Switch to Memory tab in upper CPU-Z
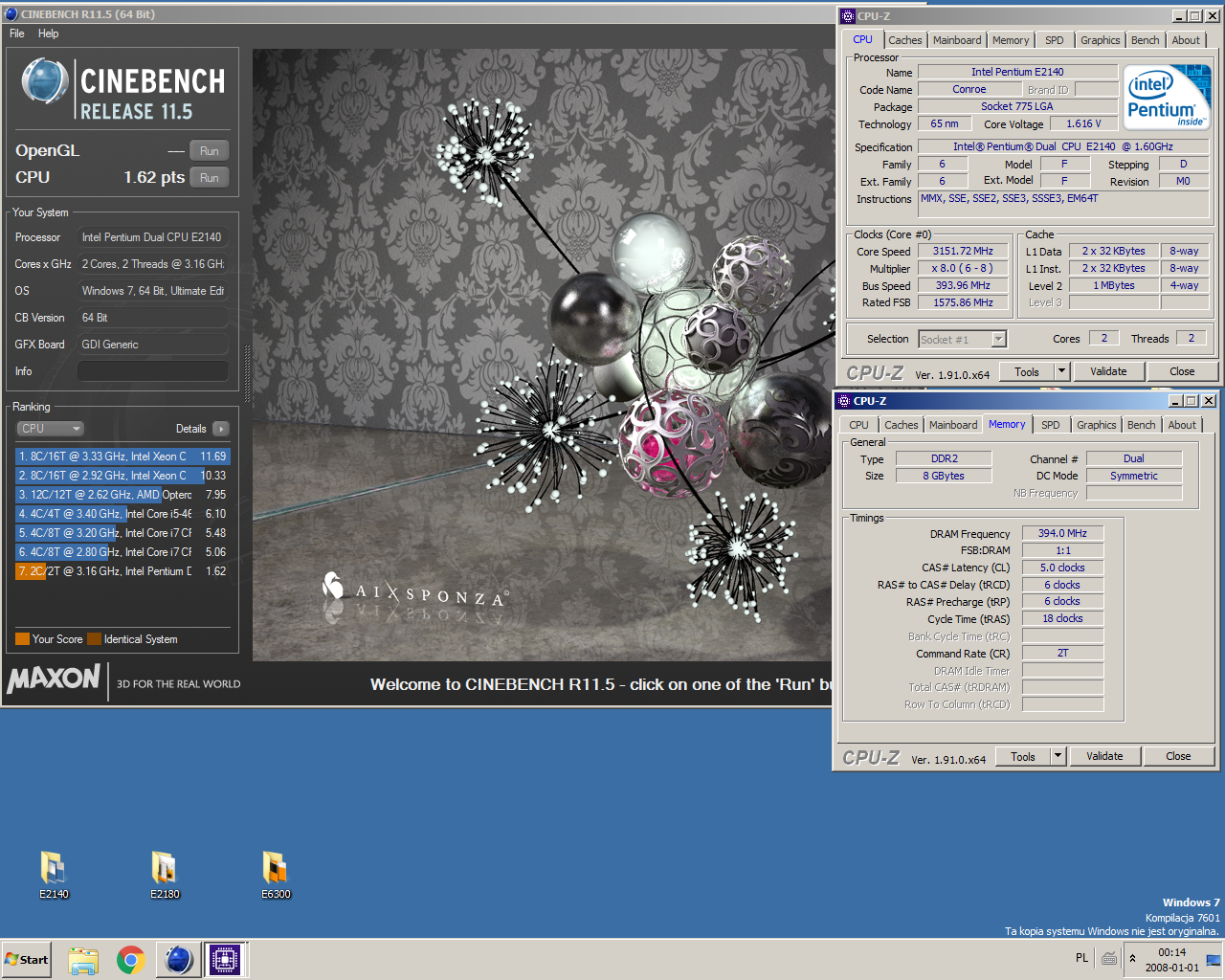 click(1011, 40)
